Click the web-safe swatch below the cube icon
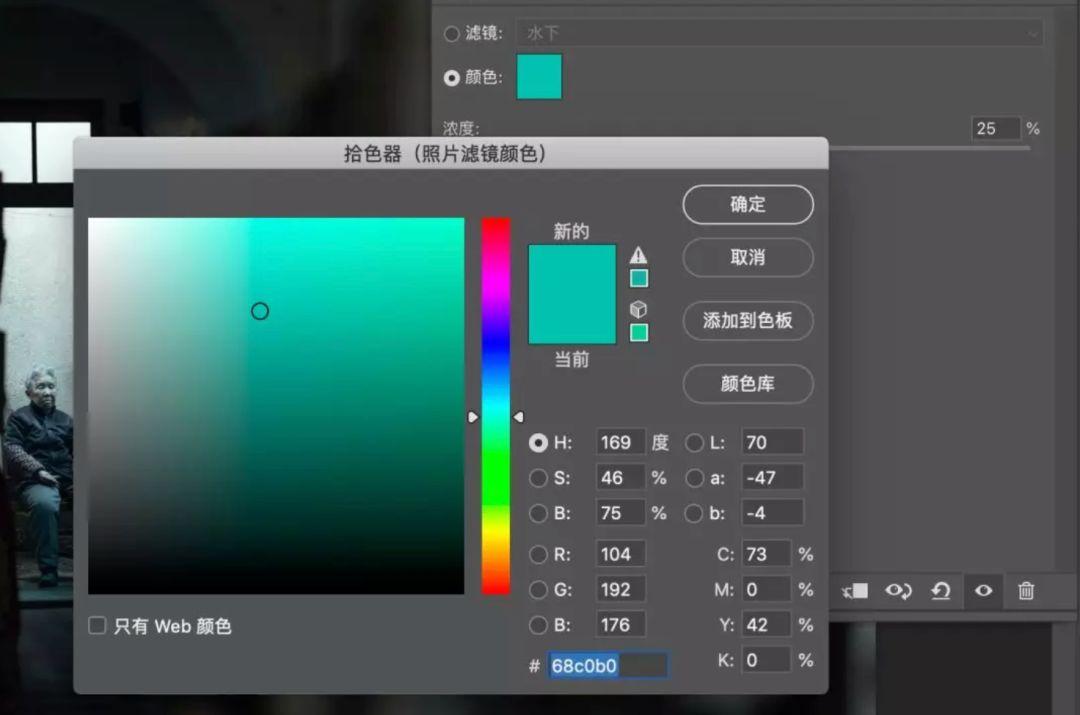The image size is (1080, 715). [x=638, y=333]
